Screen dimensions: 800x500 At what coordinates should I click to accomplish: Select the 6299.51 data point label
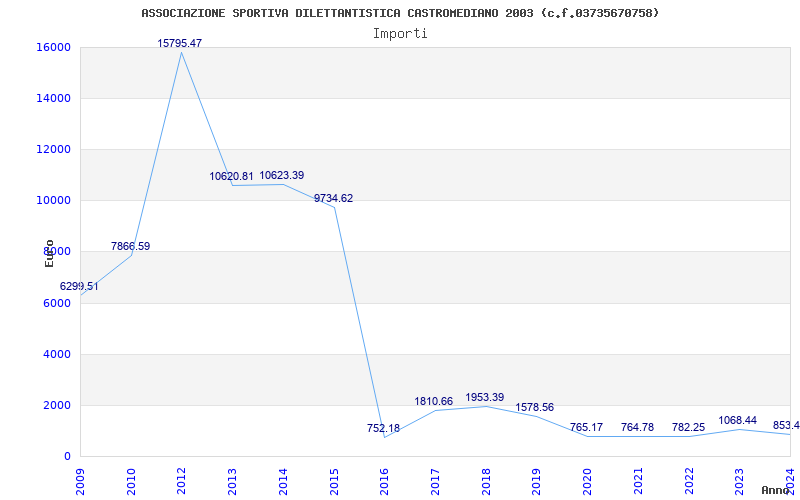point(79,287)
